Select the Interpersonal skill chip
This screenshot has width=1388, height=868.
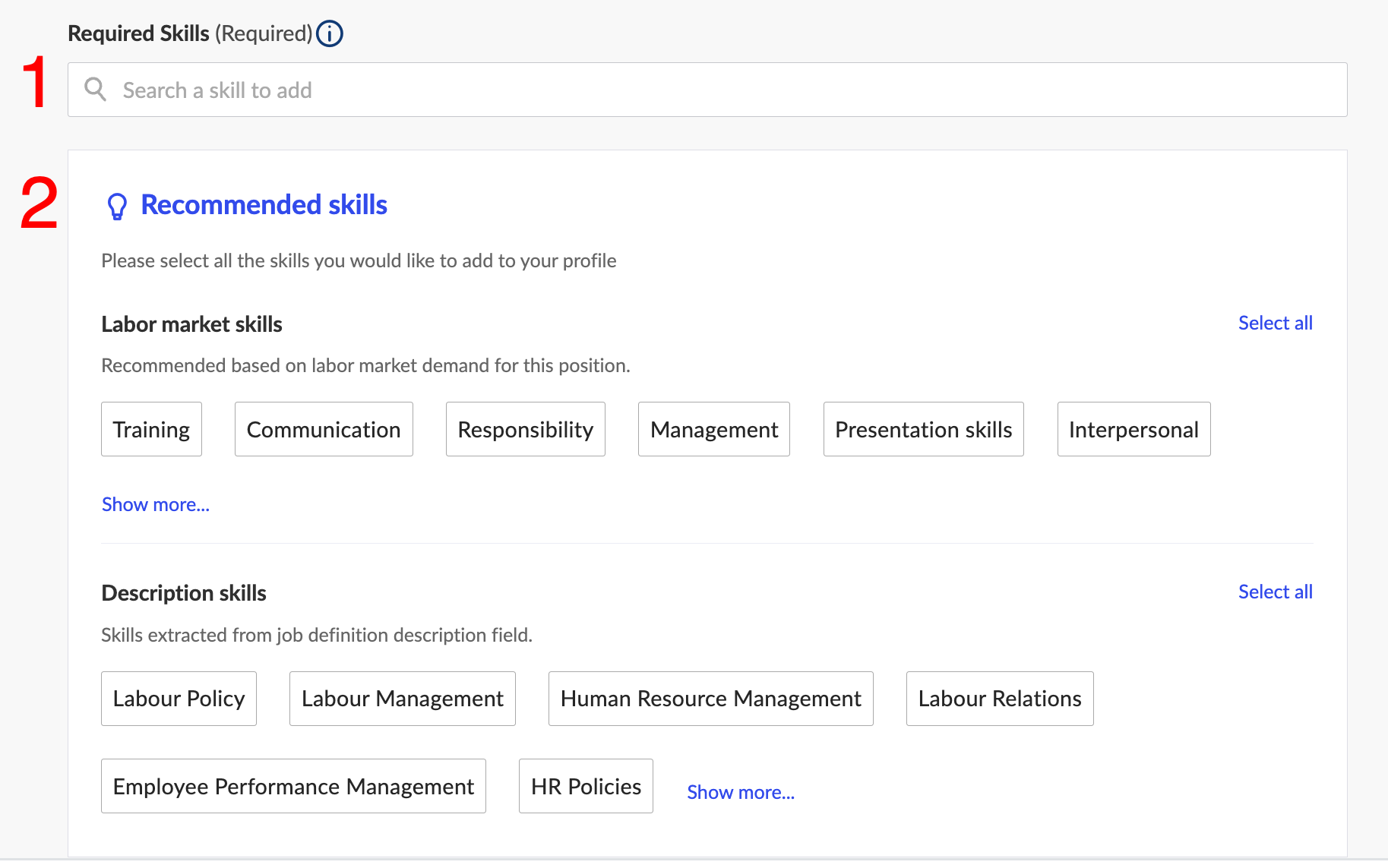click(x=1134, y=429)
